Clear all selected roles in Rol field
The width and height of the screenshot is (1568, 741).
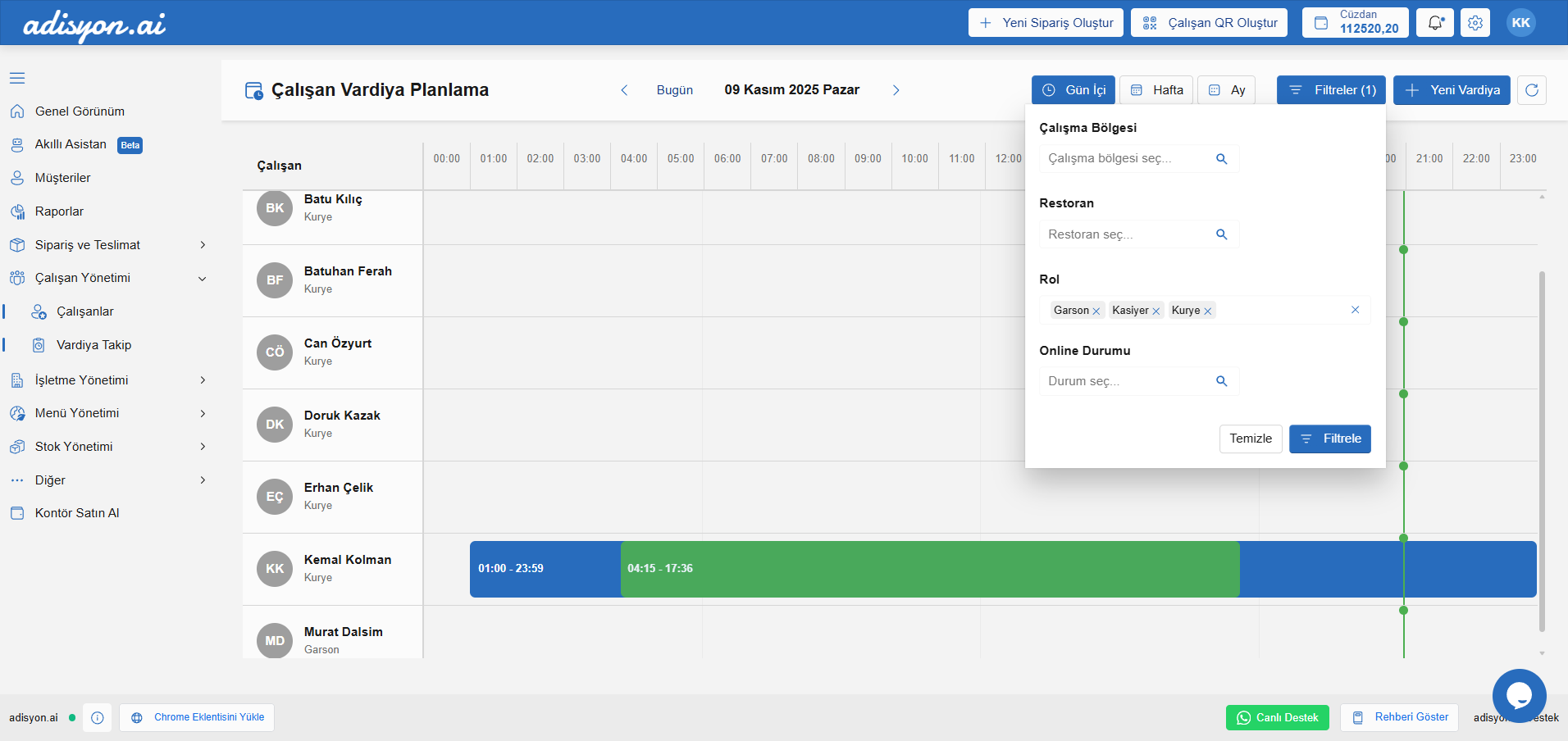(1355, 310)
